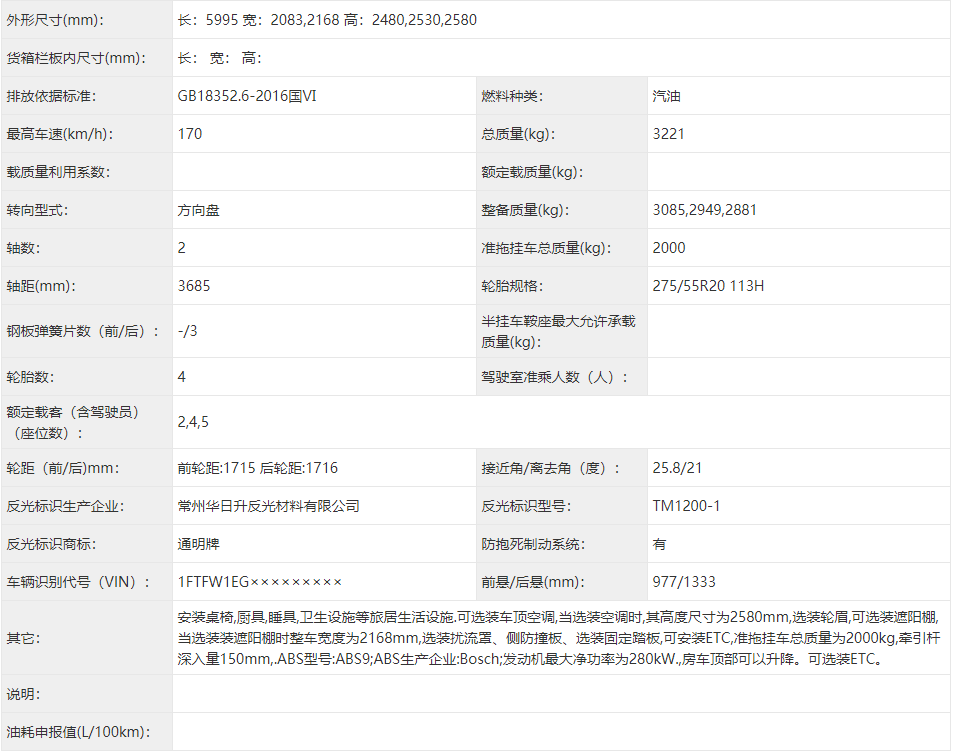Click the 反光标识商标 value 通明牌
The image size is (954, 755).
click(198, 544)
